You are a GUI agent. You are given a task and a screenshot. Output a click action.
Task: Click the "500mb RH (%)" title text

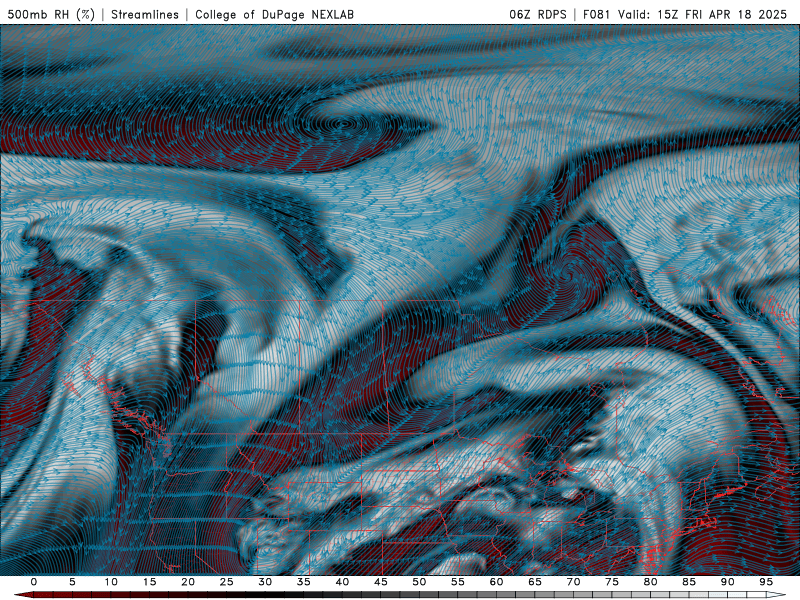coord(51,14)
